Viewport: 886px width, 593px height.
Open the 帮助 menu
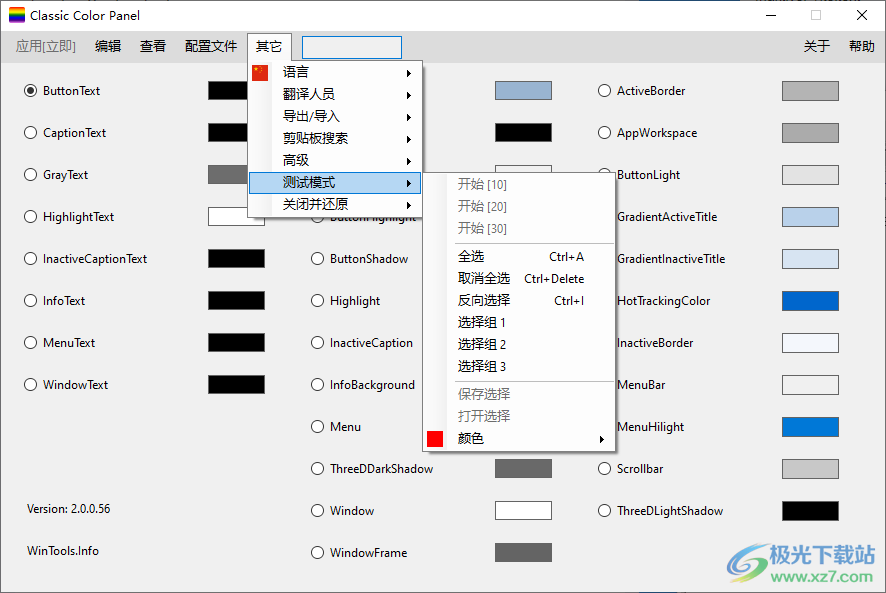pos(861,46)
